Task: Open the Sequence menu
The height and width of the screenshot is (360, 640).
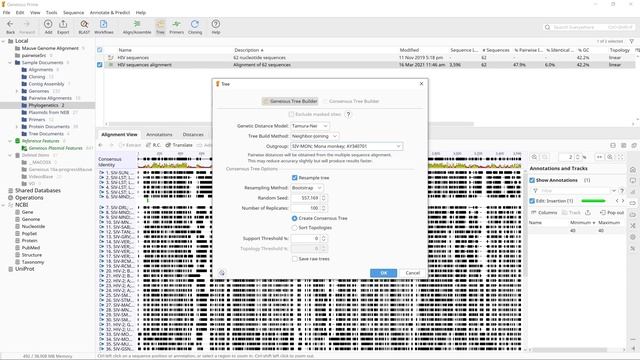Action: tap(73, 13)
